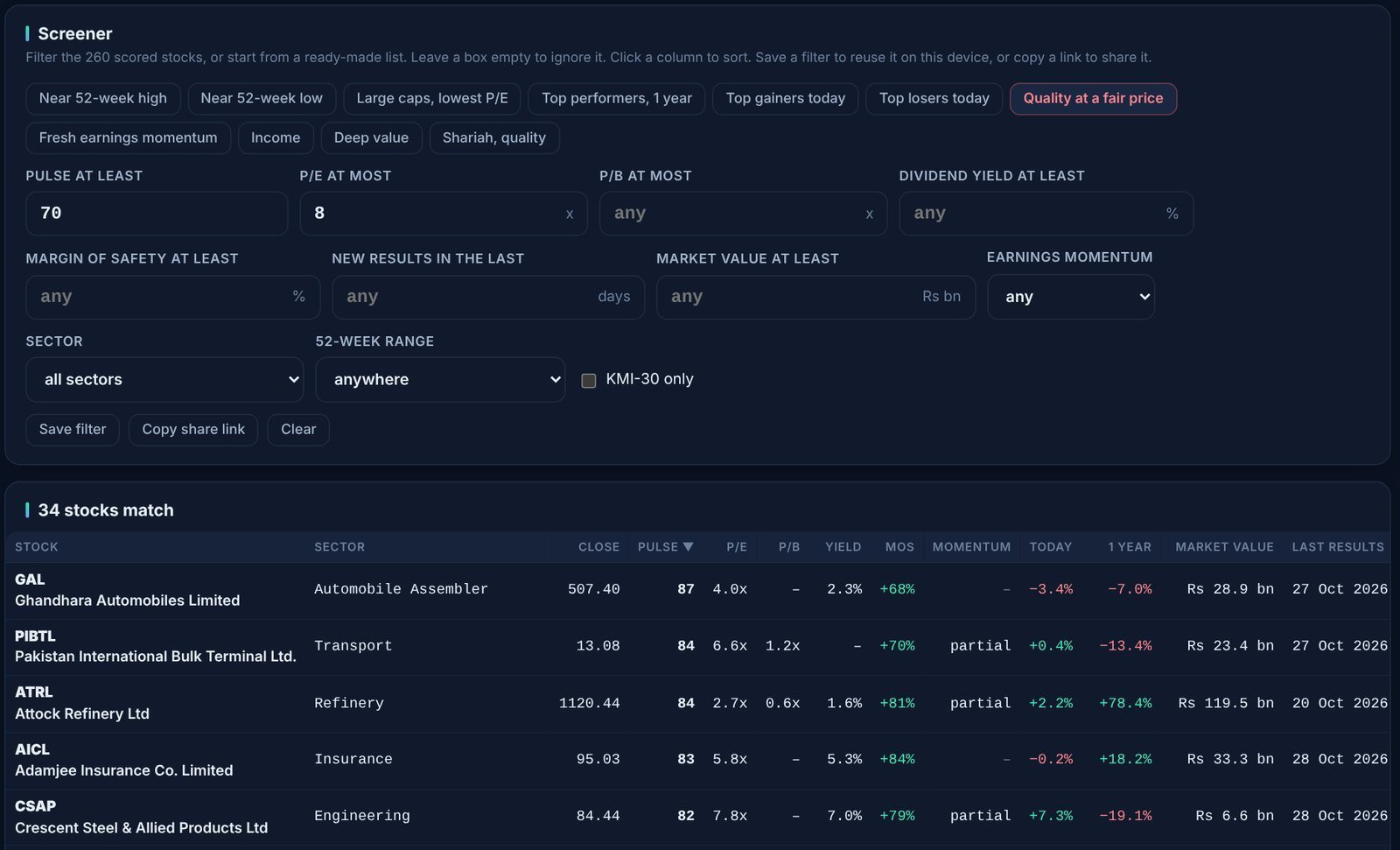The width and height of the screenshot is (1400, 850).
Task: Sort table by the MOS column header
Action: (x=899, y=547)
